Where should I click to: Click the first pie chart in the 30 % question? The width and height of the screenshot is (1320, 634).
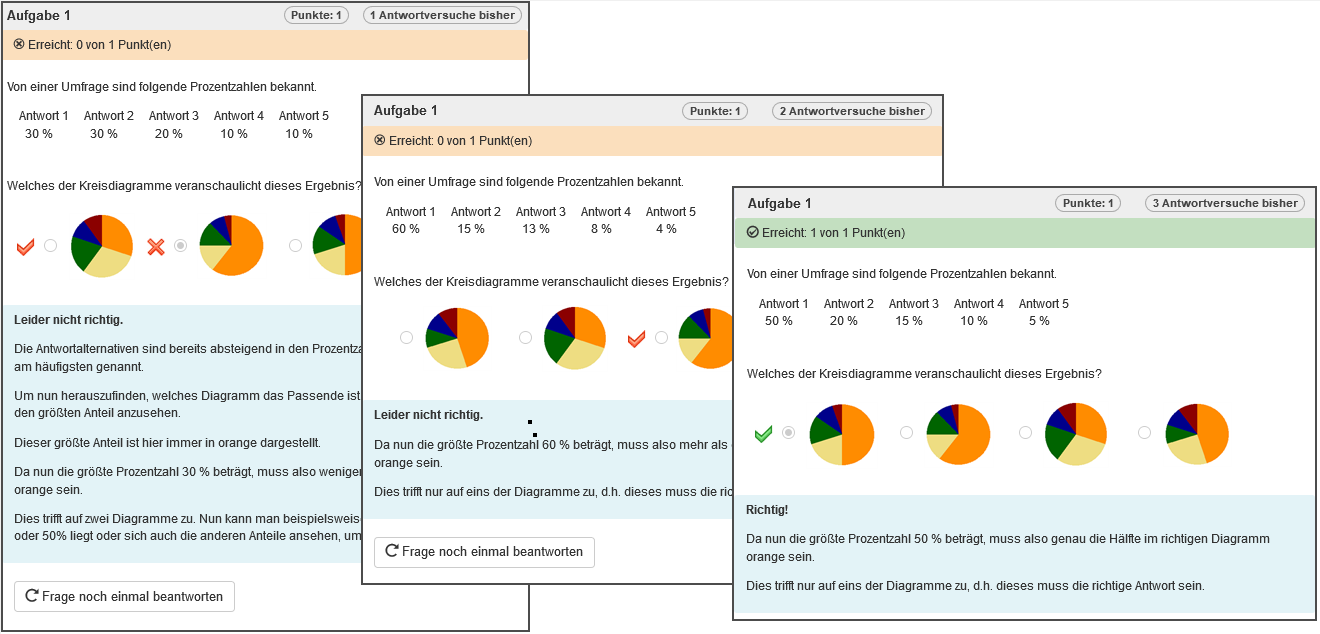pyautogui.click(x=102, y=246)
